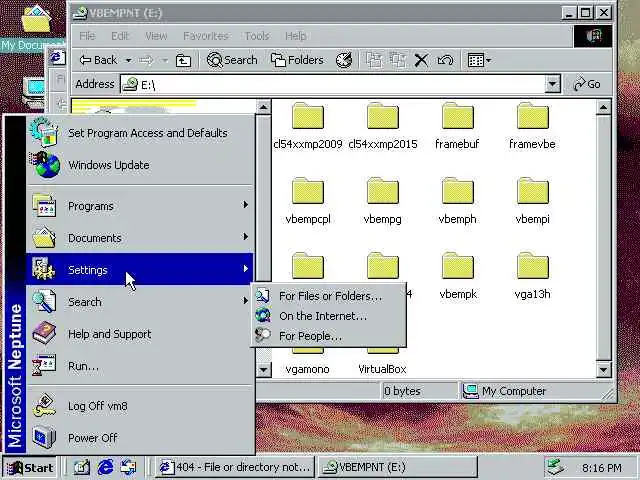
Task: Click file list scrollbar up arrow
Action: (603, 108)
